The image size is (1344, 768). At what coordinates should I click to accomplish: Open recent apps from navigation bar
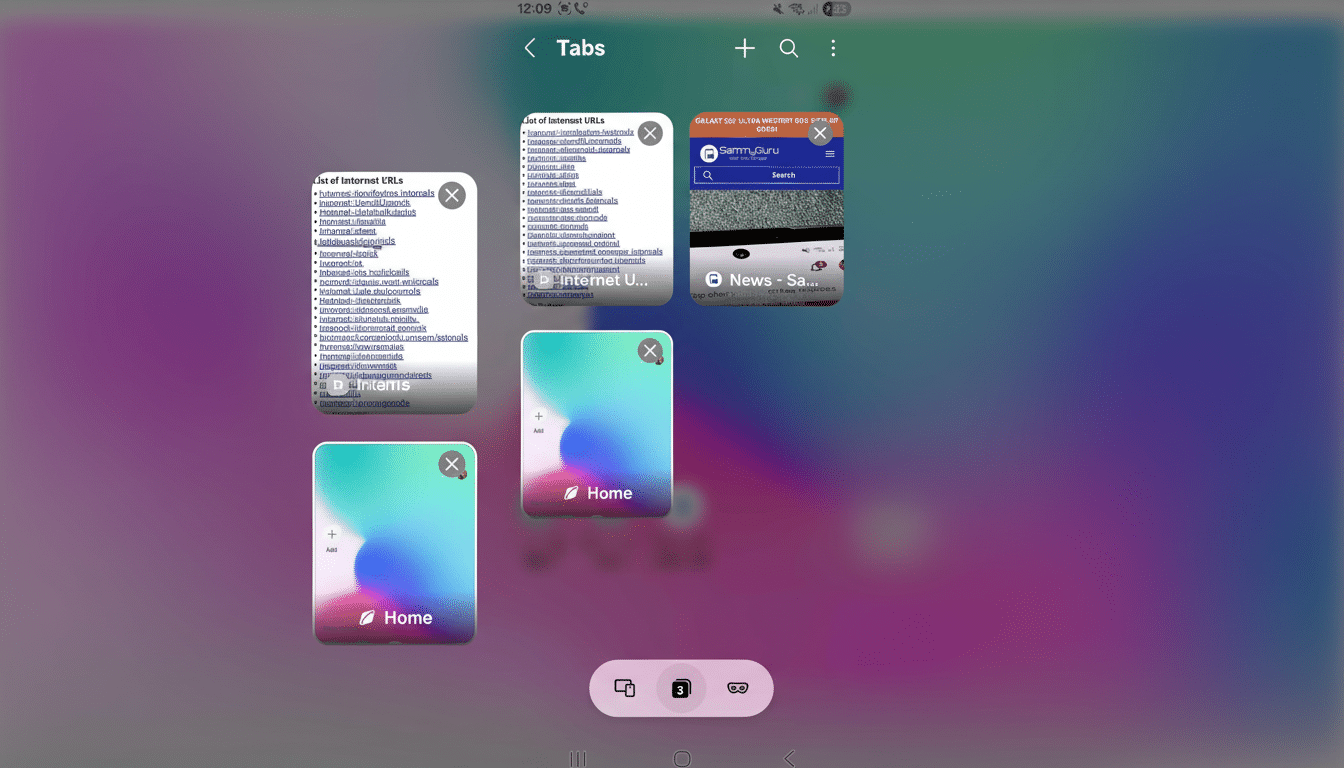pyautogui.click(x=576, y=759)
